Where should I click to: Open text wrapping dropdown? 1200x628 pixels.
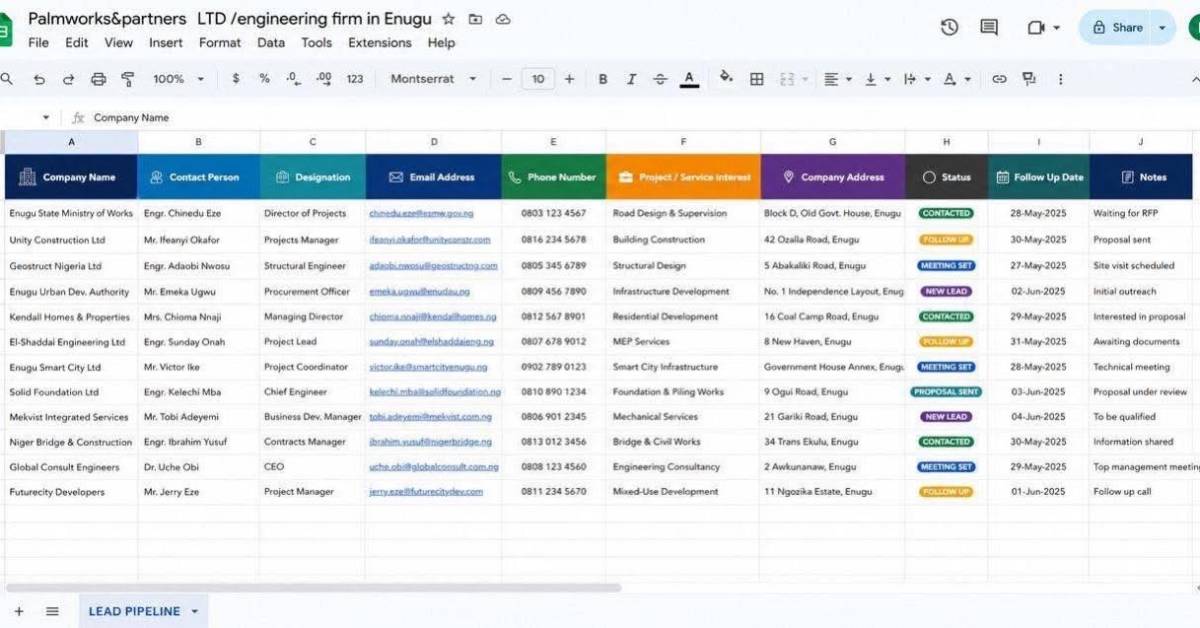pyautogui.click(x=916, y=79)
